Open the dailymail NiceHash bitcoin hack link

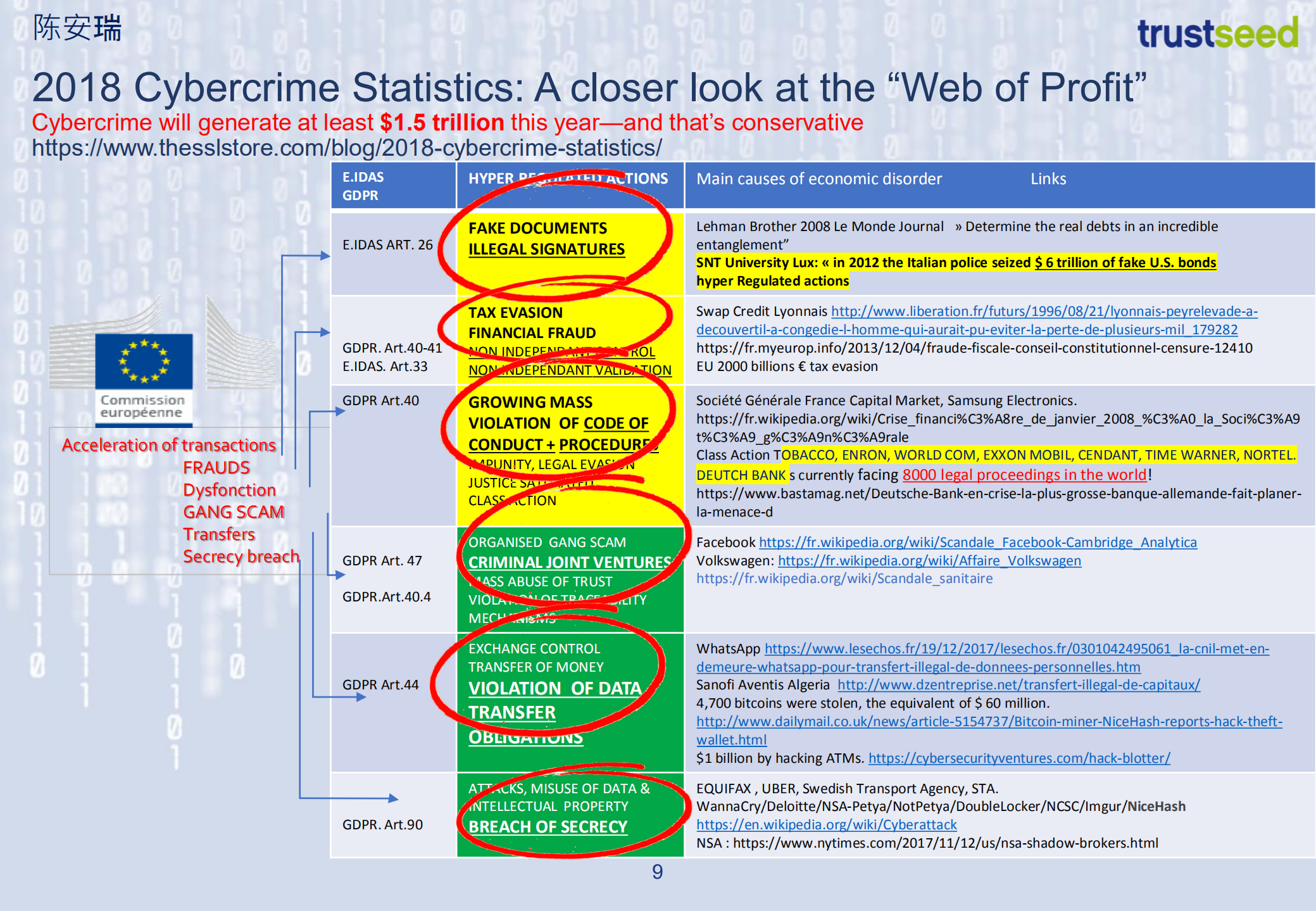[x=989, y=722]
